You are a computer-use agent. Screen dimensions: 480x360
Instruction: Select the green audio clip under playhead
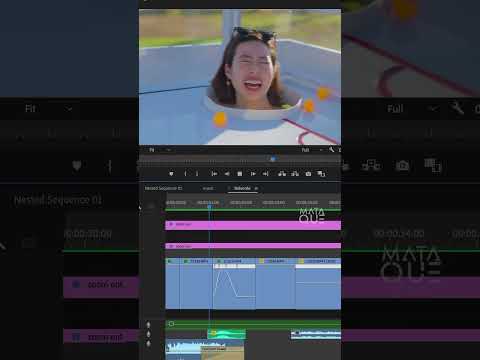point(227,334)
